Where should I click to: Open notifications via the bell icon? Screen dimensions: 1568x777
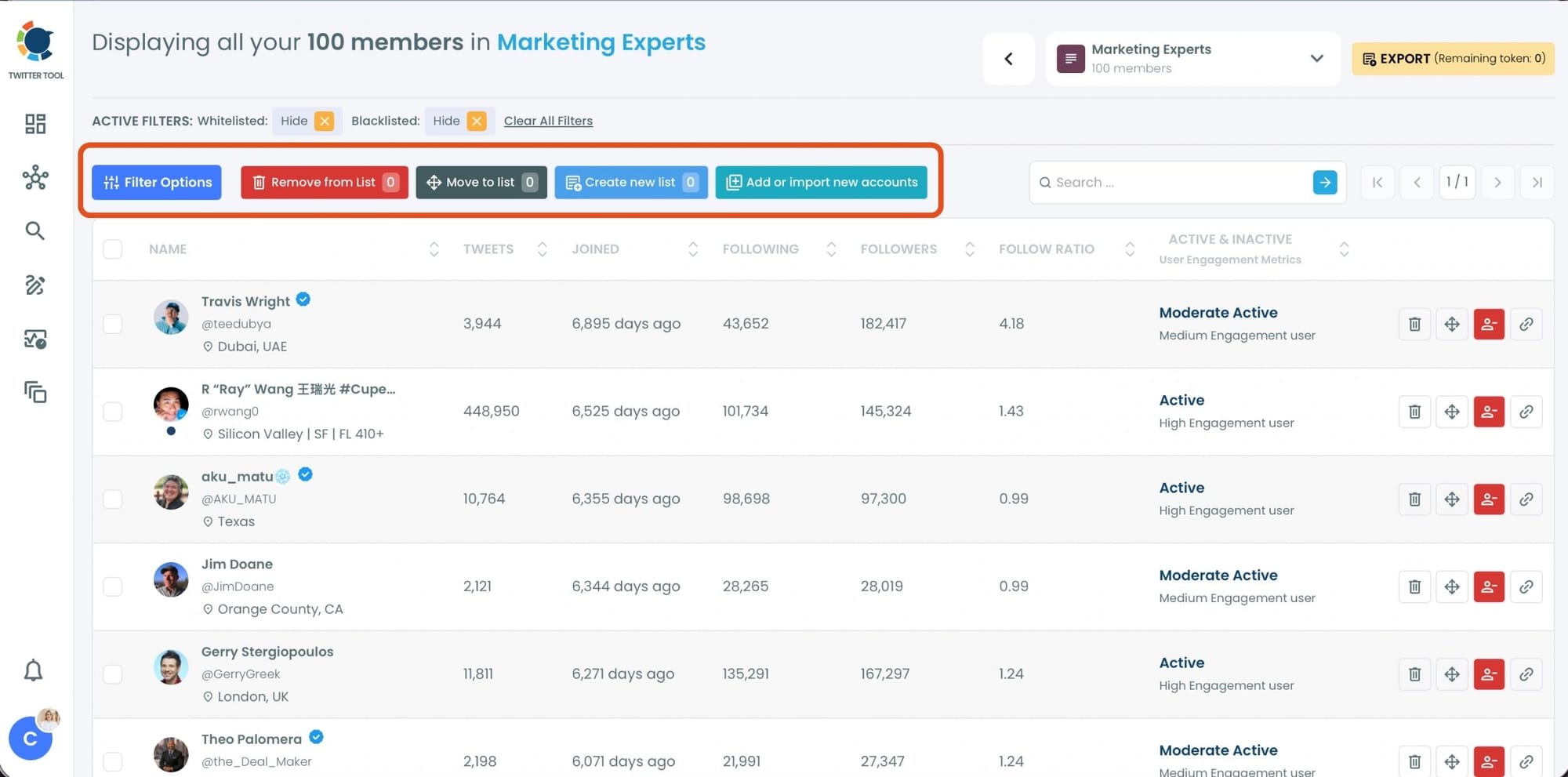click(x=34, y=671)
